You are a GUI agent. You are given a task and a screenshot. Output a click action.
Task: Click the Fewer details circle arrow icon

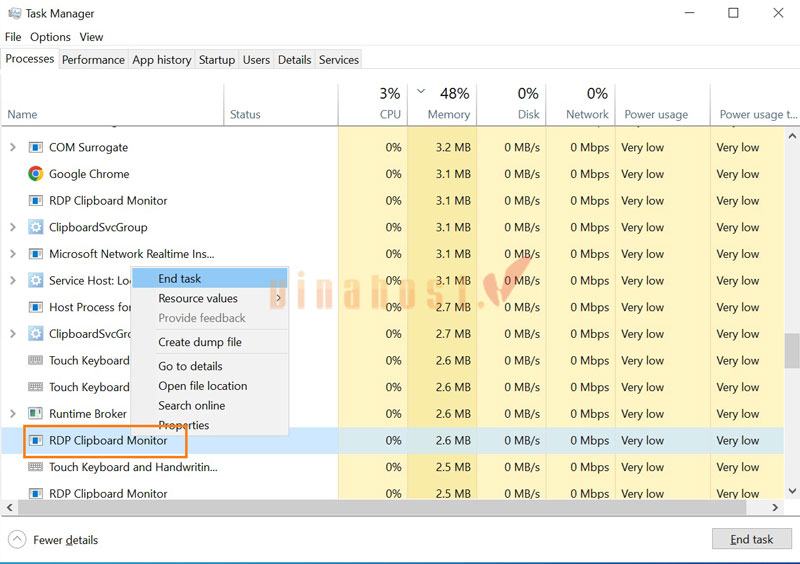(x=17, y=539)
